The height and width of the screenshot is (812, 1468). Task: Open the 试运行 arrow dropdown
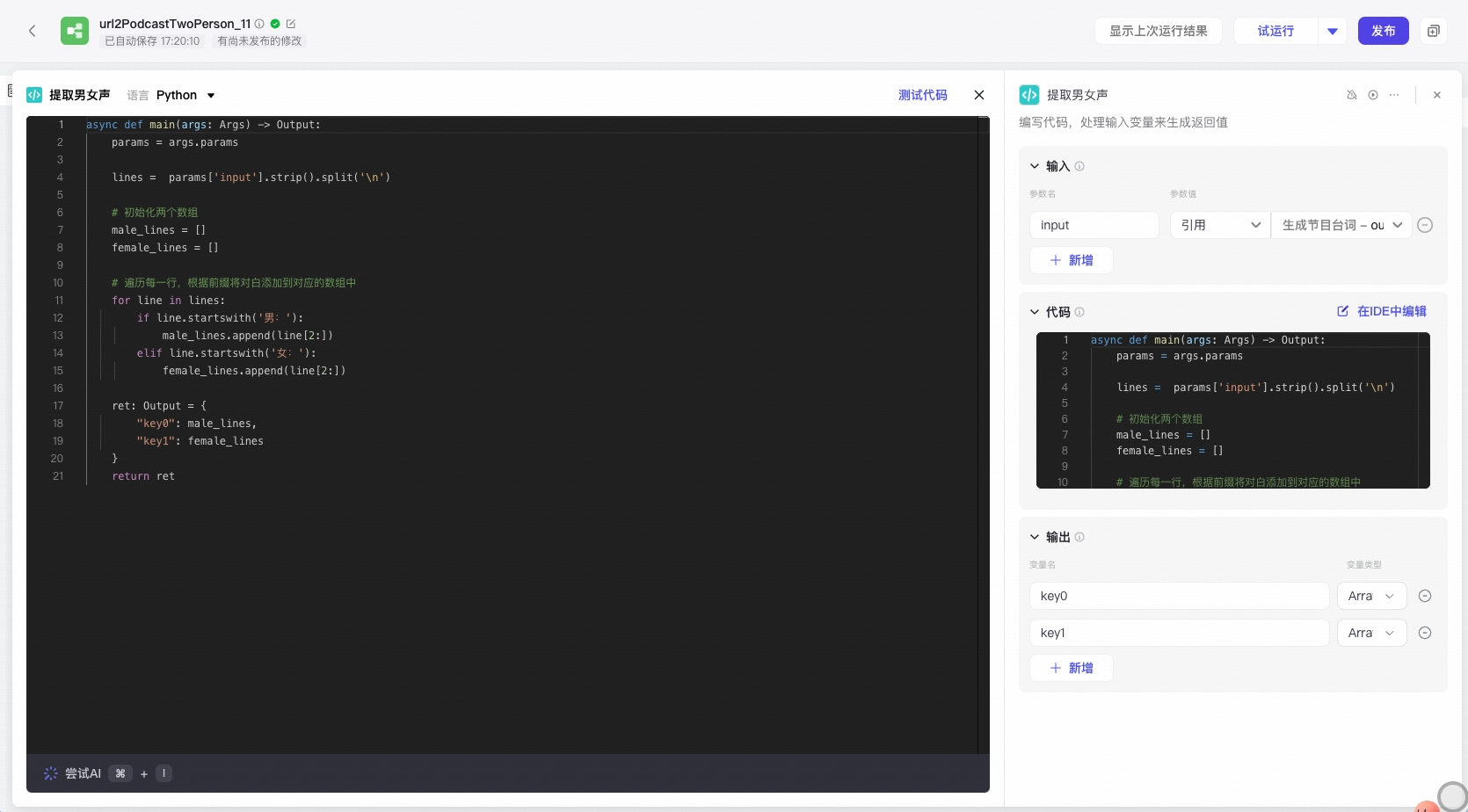click(x=1333, y=31)
